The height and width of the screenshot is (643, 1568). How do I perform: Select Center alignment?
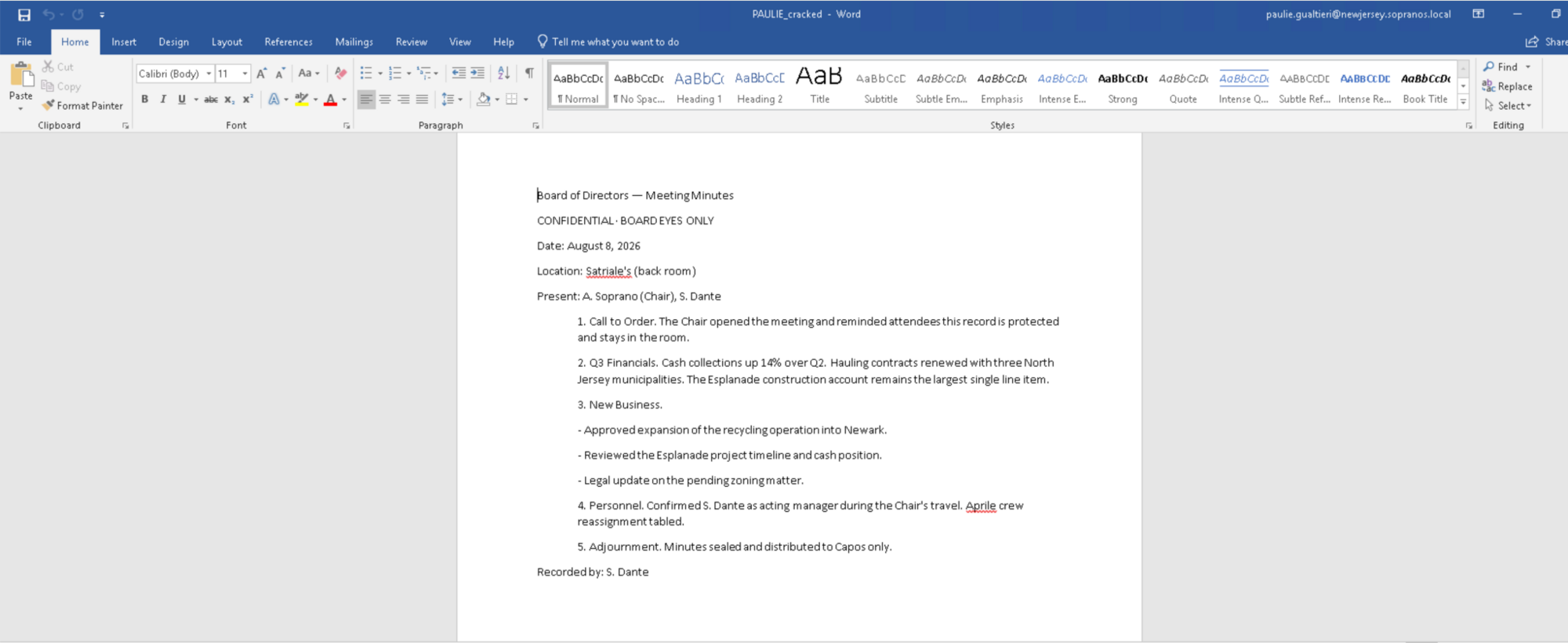pyautogui.click(x=385, y=99)
